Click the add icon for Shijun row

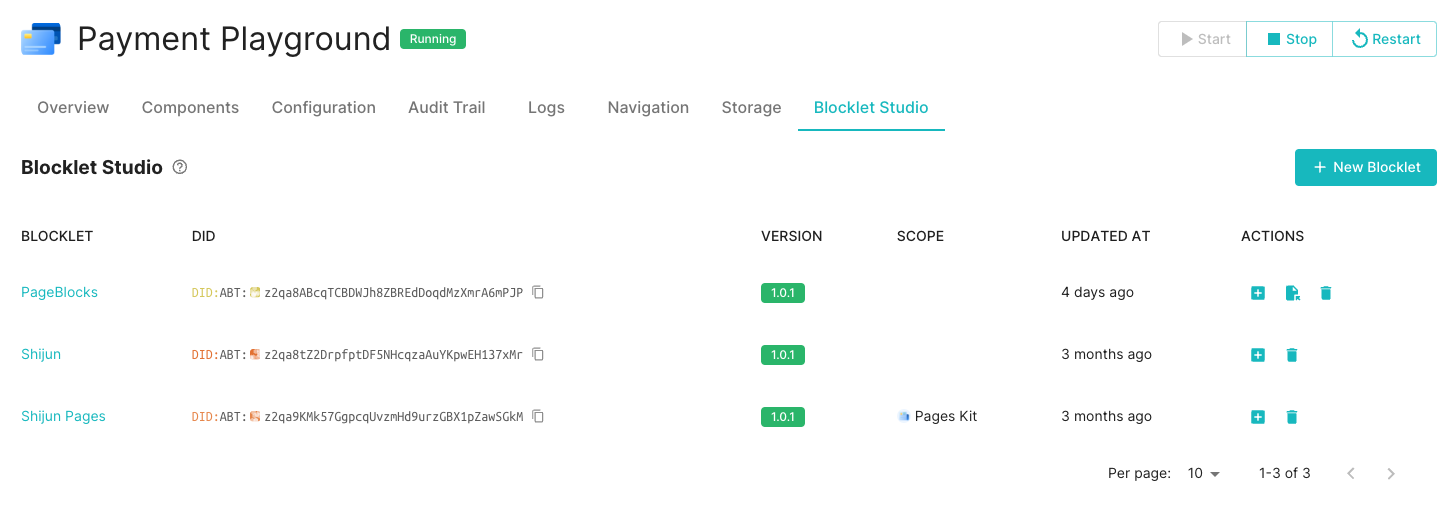(1258, 355)
